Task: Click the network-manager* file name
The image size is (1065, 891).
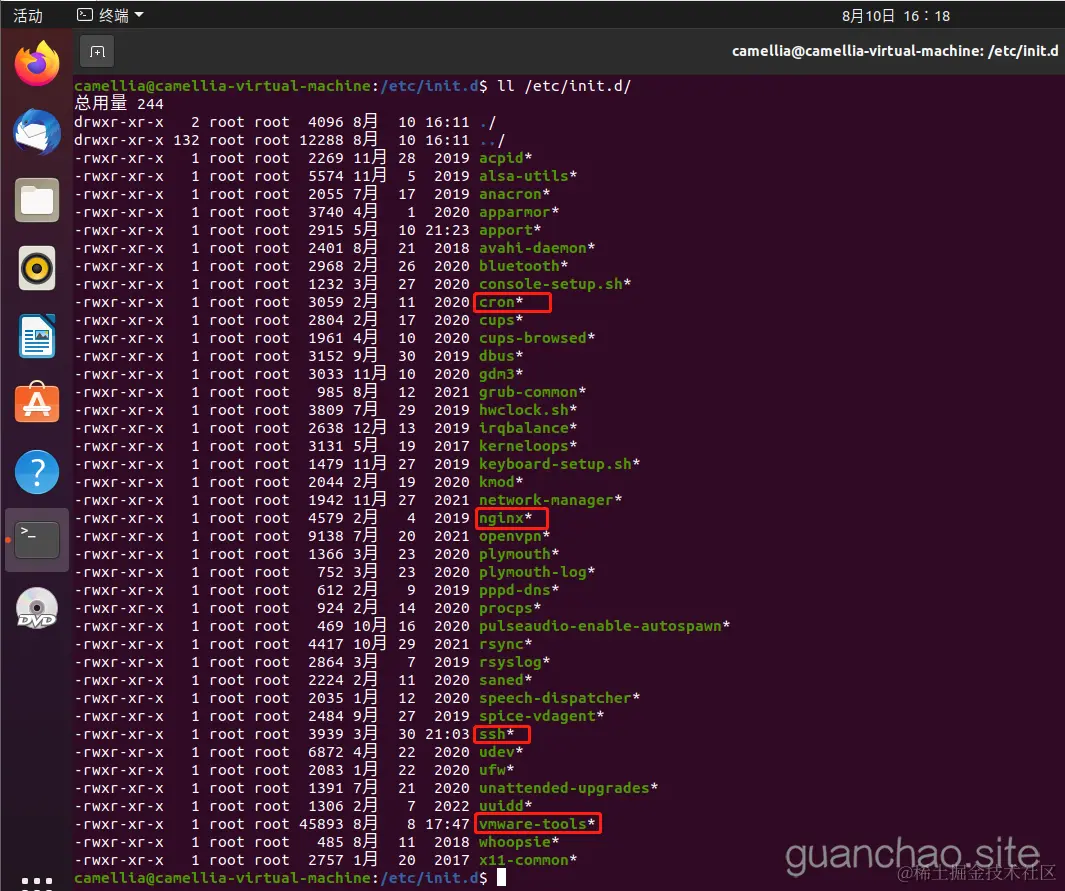Action: (x=550, y=501)
